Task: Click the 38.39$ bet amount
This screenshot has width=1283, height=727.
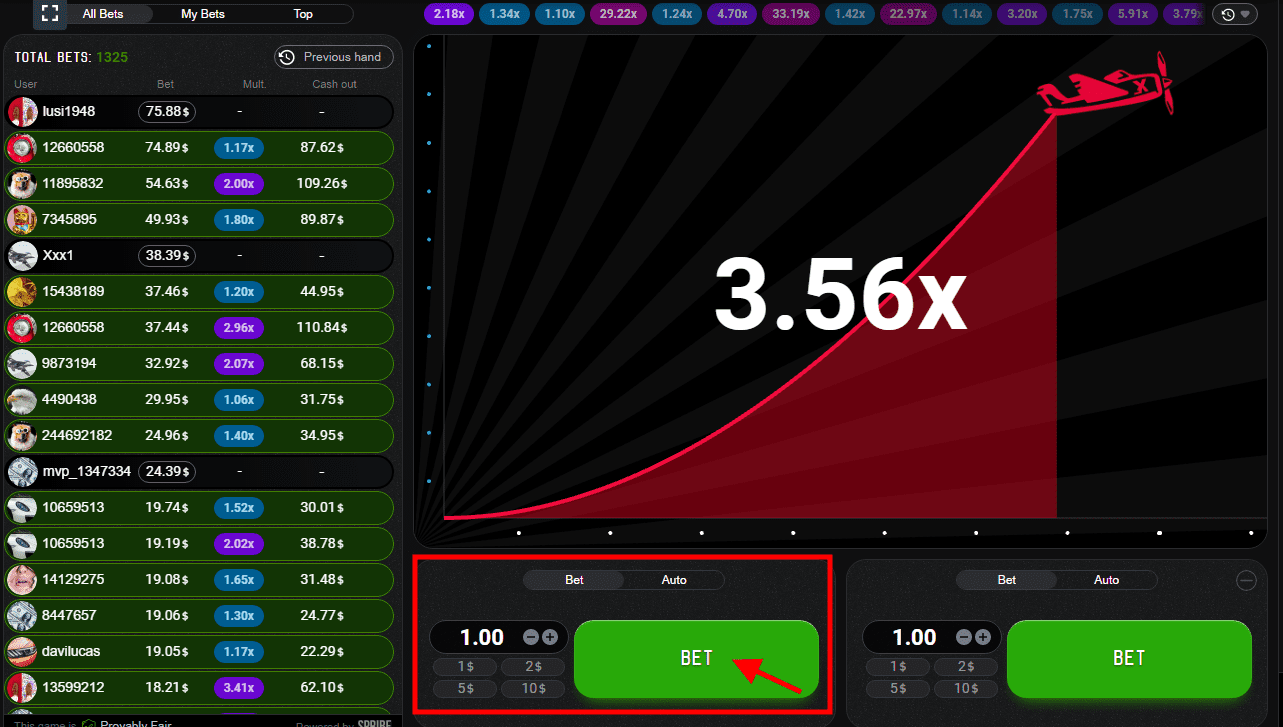Action: pos(167,255)
